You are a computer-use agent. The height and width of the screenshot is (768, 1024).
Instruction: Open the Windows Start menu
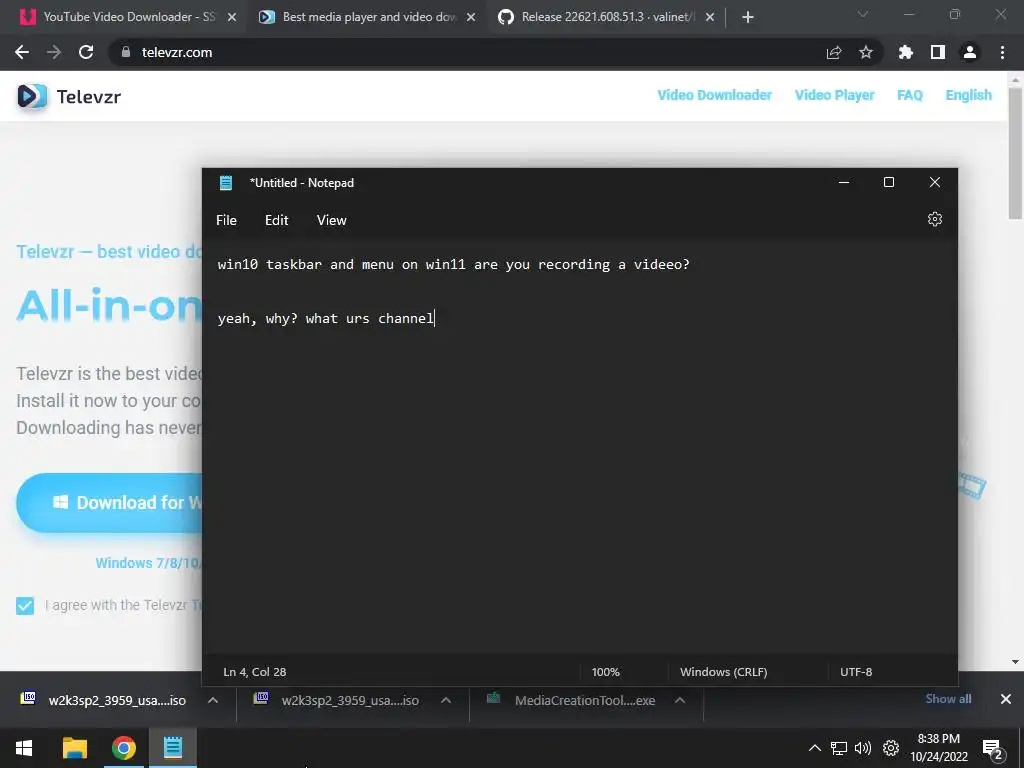(24, 748)
